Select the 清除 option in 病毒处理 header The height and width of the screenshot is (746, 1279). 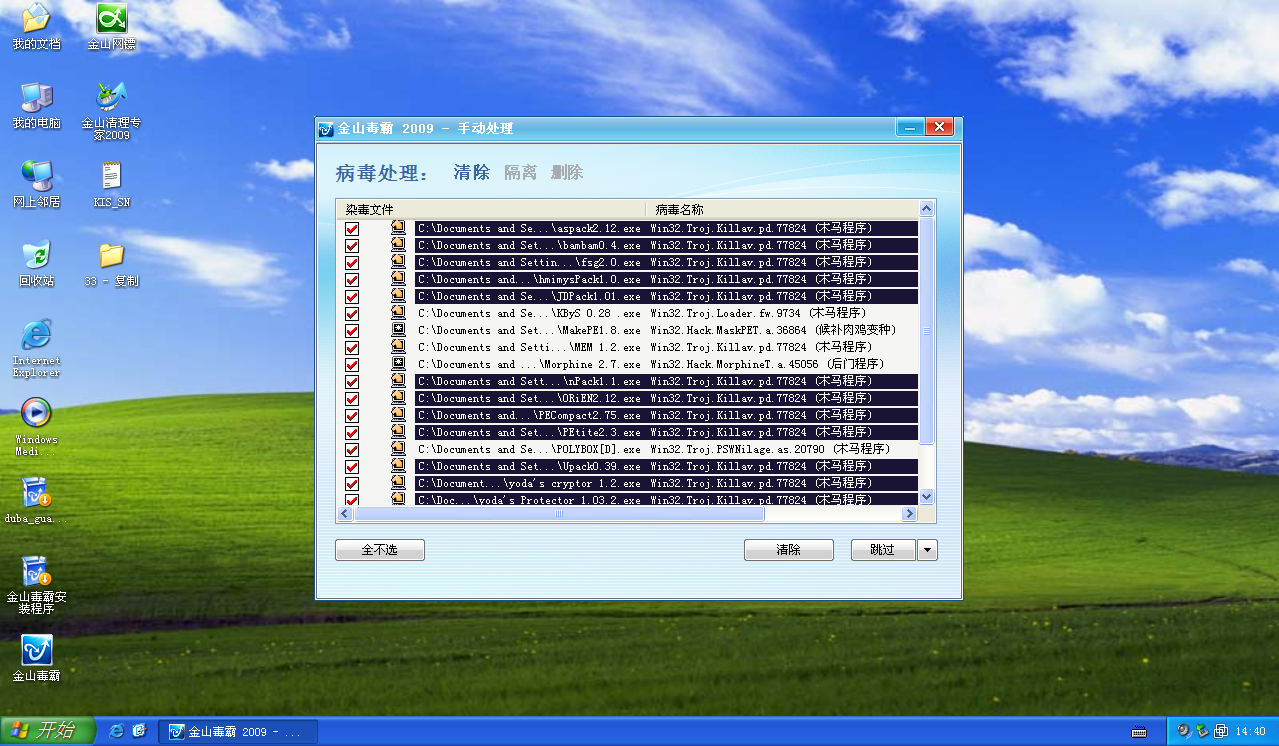(471, 172)
